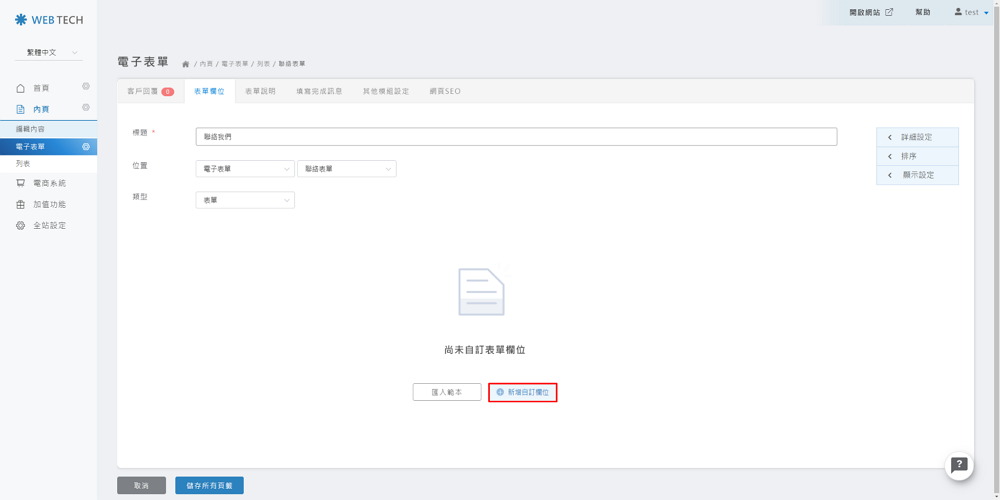Open the 類型 dropdown showing 表單
Image resolution: width=1000 pixels, height=500 pixels.
[245, 200]
